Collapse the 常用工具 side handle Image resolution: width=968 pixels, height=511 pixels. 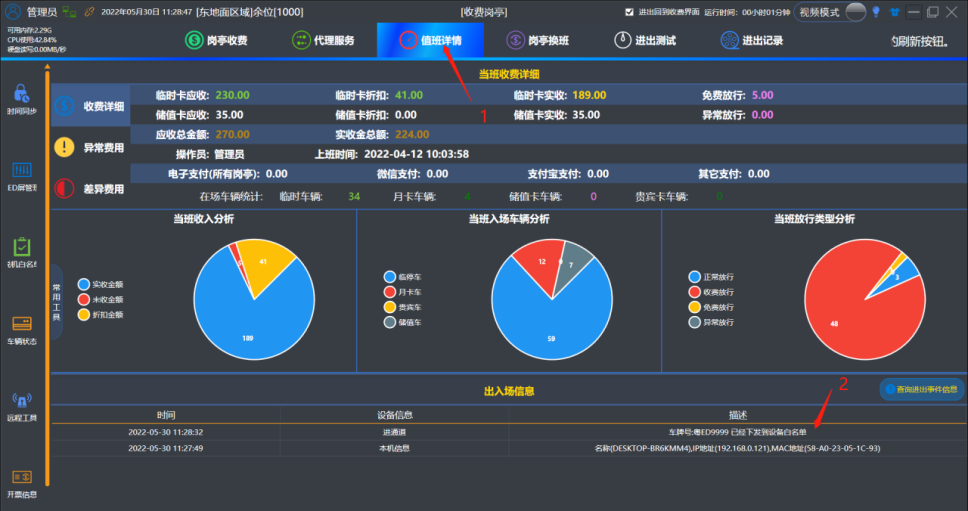coord(56,302)
